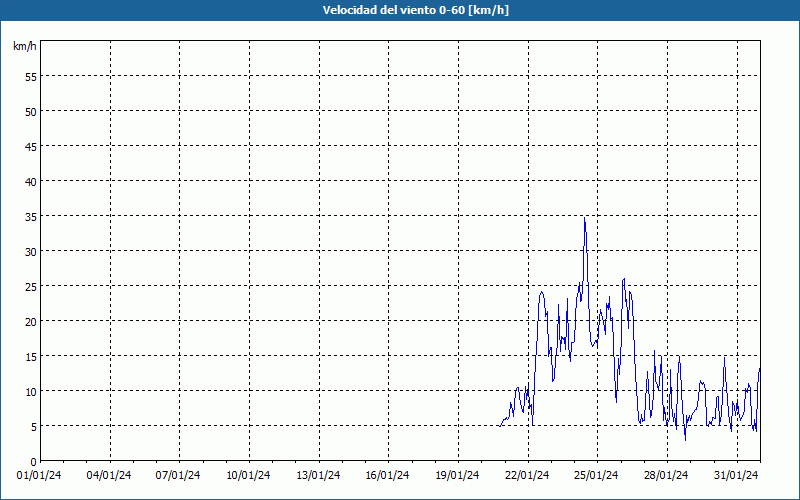This screenshot has width=800, height=500.
Task: Click the 28/01/24 date label
Action: point(666,476)
